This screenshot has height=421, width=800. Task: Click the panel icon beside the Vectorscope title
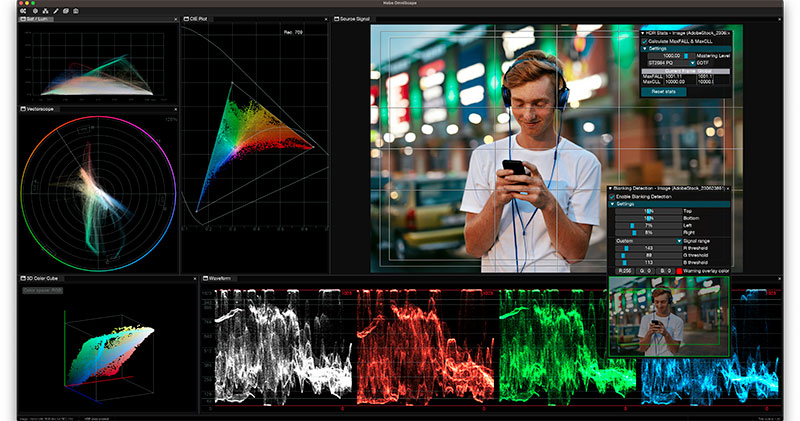pos(22,108)
